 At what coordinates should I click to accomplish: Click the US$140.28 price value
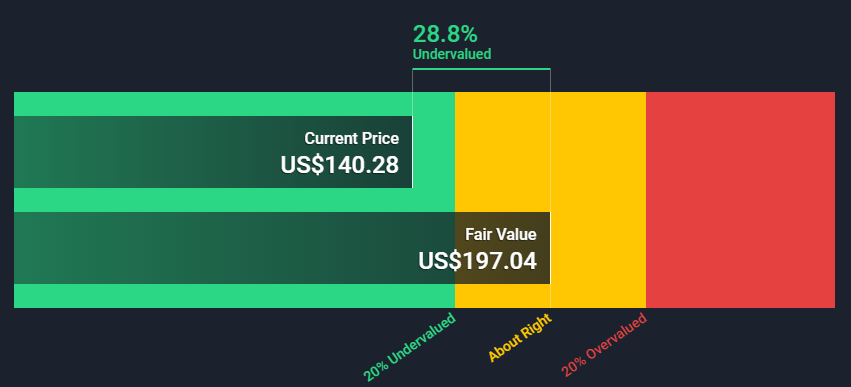(x=340, y=165)
